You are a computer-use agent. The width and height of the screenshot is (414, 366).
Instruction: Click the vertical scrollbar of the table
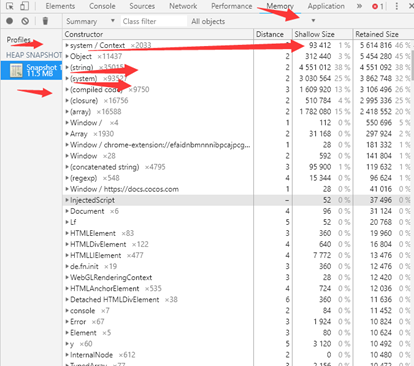(x=413, y=65)
